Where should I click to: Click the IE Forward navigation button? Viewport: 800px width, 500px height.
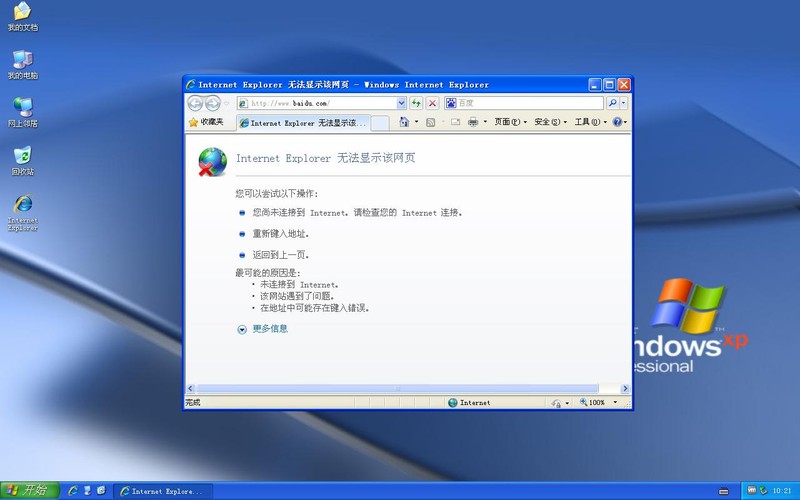pyautogui.click(x=212, y=103)
